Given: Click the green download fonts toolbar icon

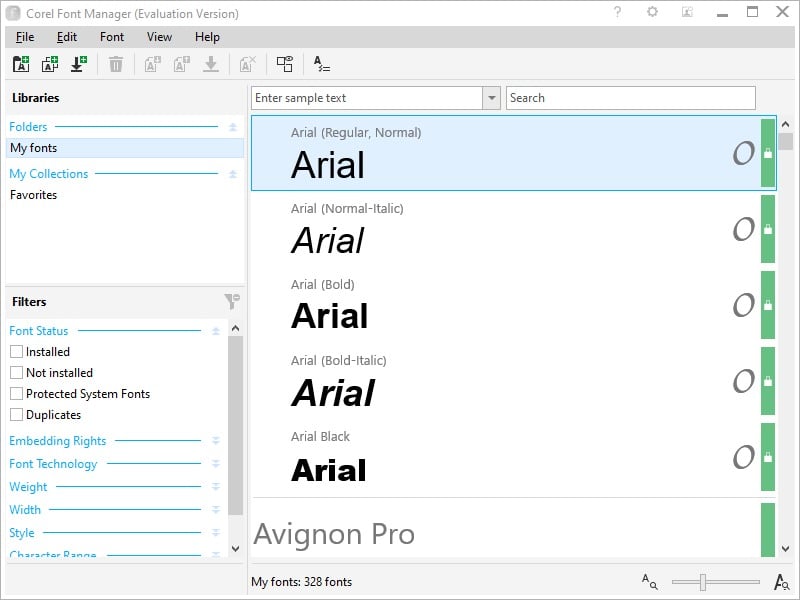Looking at the screenshot, I should tap(79, 64).
